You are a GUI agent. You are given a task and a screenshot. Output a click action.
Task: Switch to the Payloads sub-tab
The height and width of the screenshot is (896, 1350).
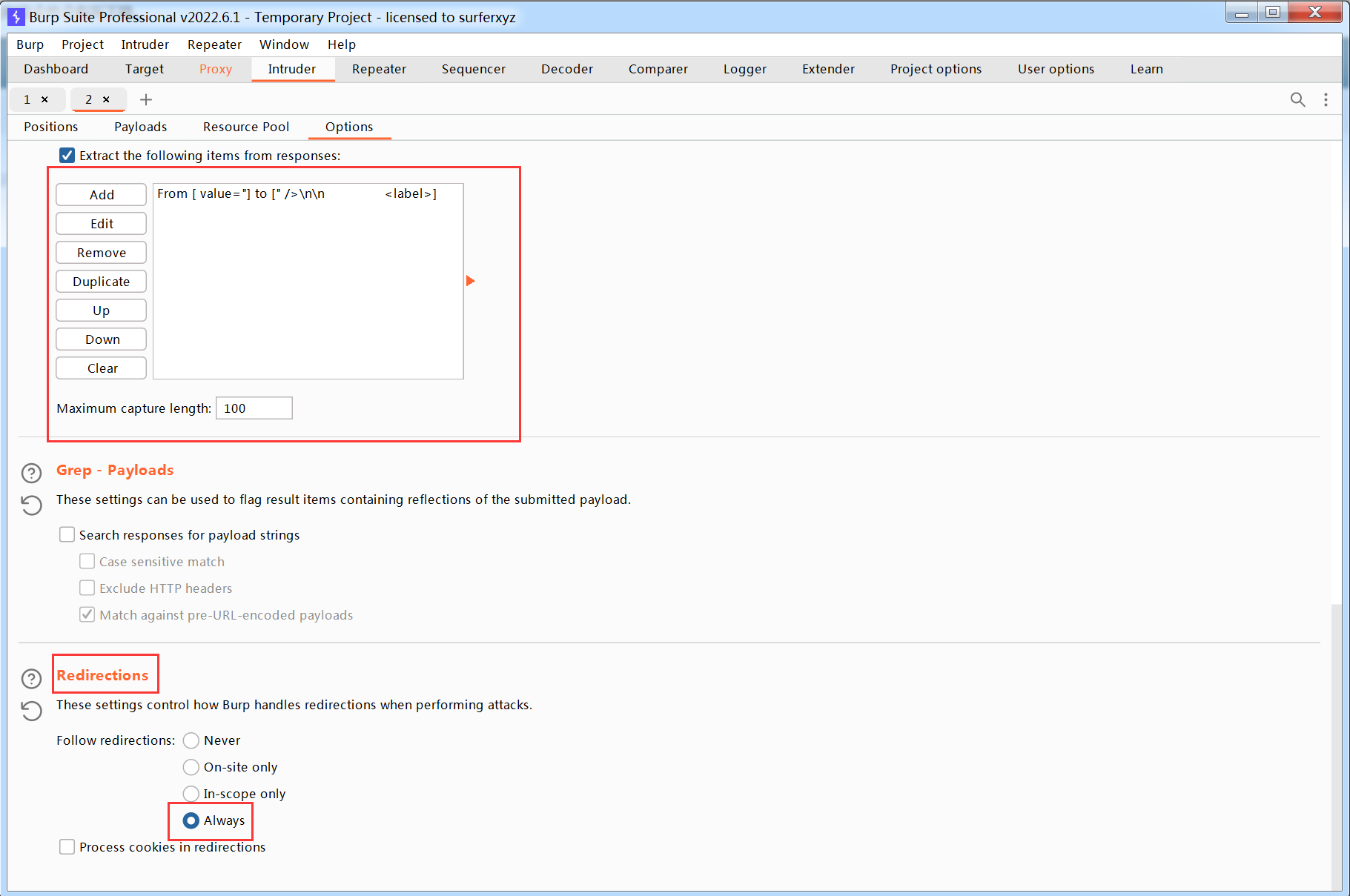pos(140,127)
